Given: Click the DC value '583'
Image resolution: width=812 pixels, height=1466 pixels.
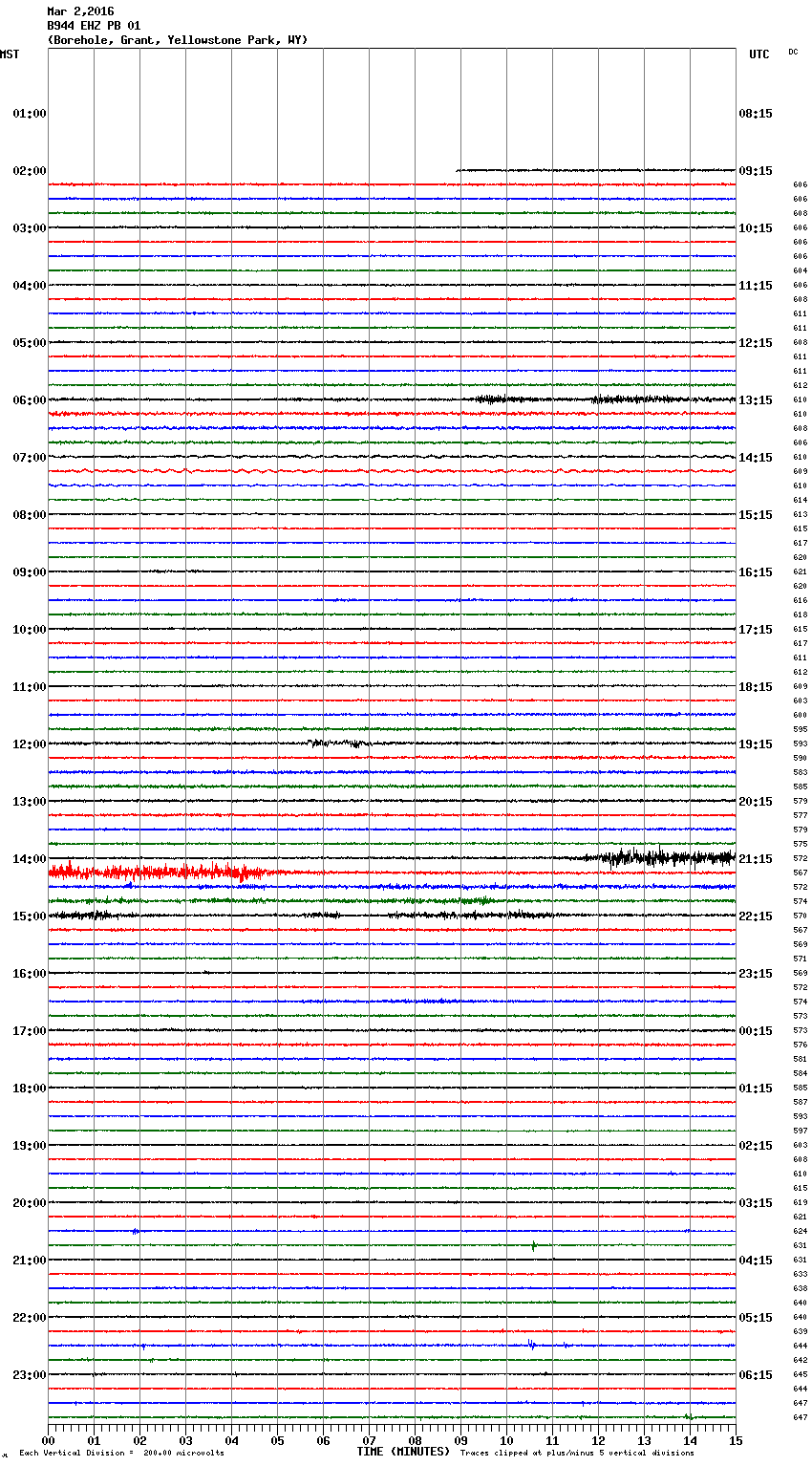Looking at the screenshot, I should (x=800, y=772).
